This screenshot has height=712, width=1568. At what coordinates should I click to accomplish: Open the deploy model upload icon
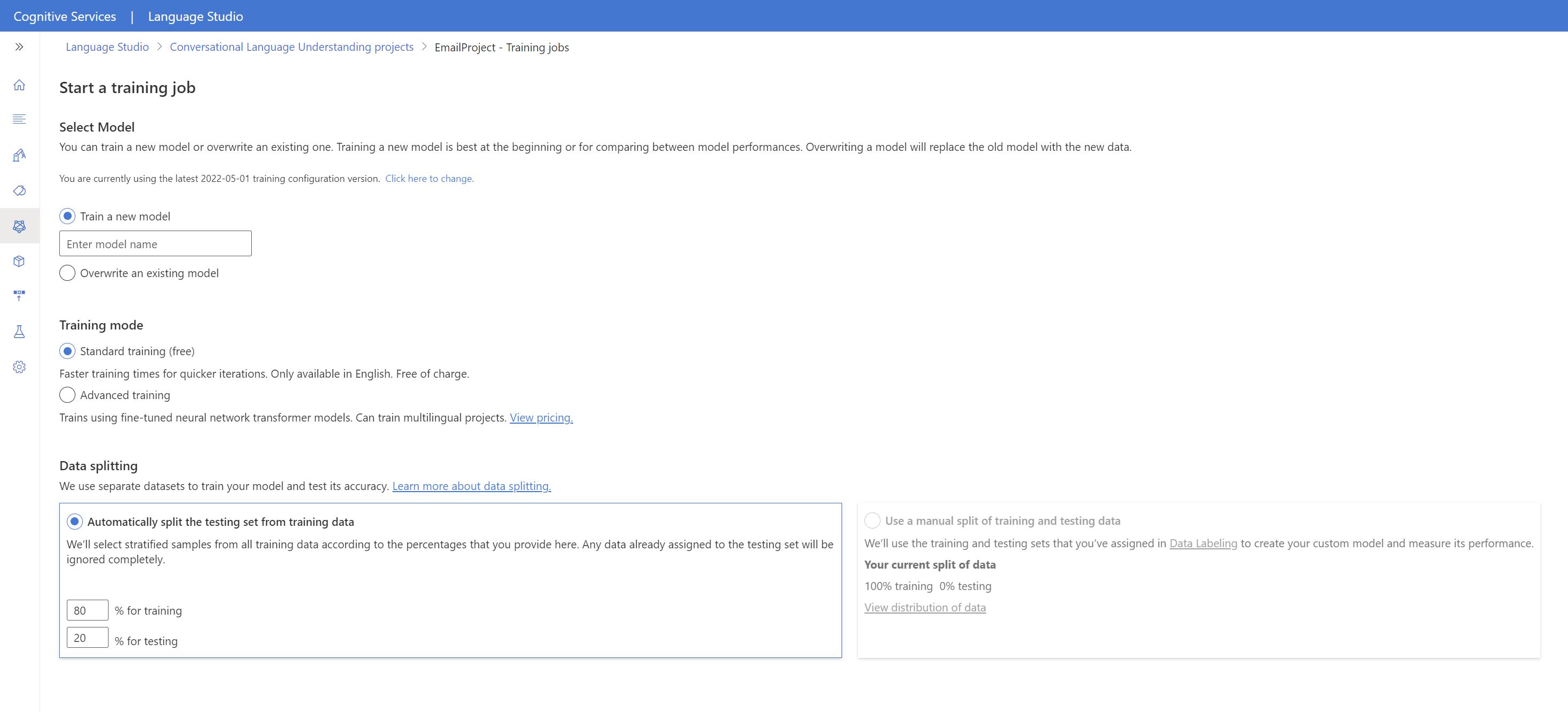tap(19, 295)
